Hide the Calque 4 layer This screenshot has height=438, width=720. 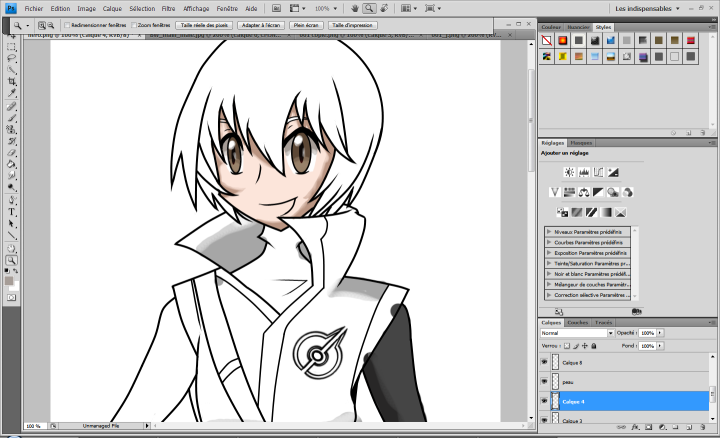(x=544, y=401)
